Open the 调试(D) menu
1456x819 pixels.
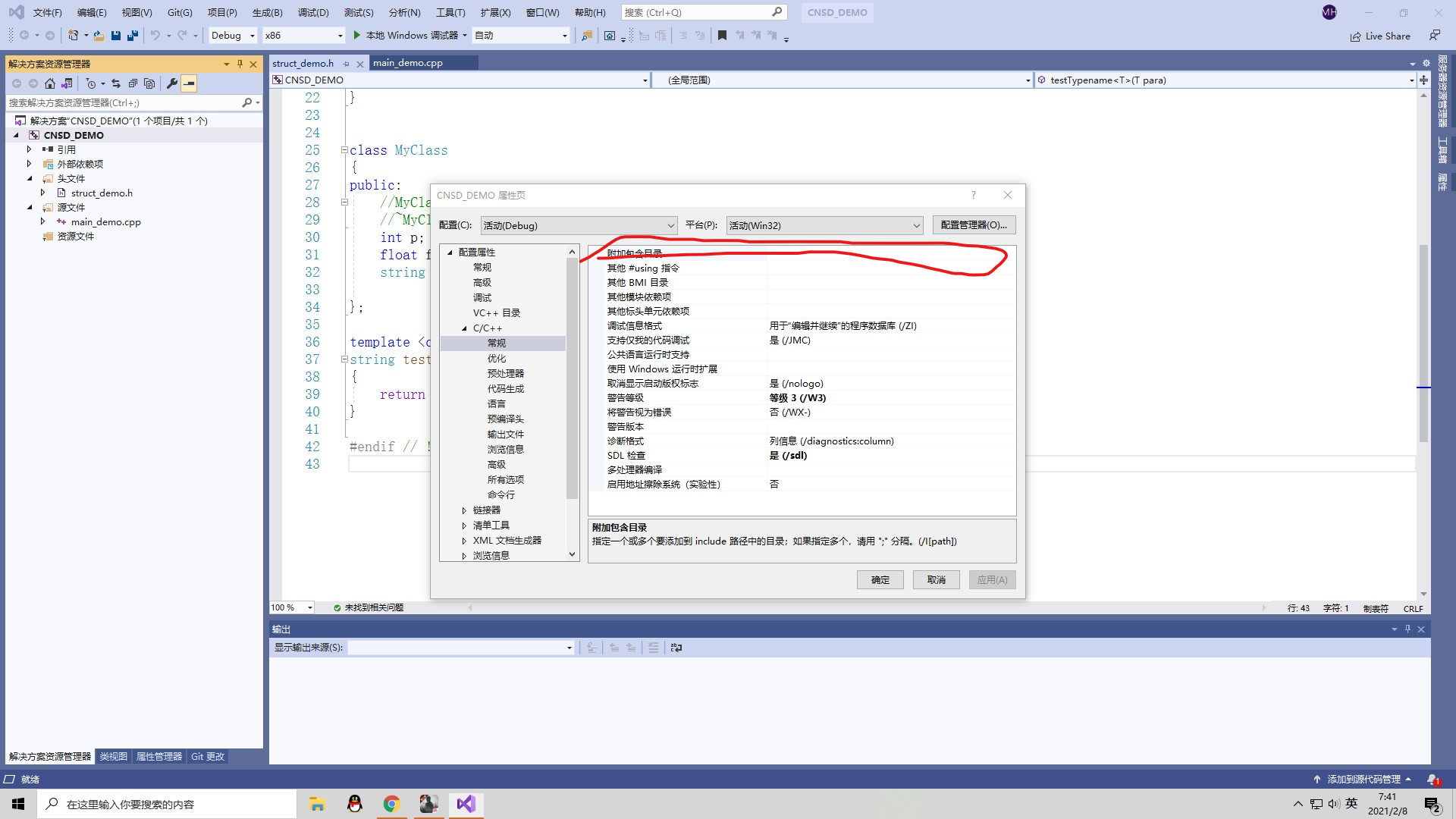[x=313, y=12]
